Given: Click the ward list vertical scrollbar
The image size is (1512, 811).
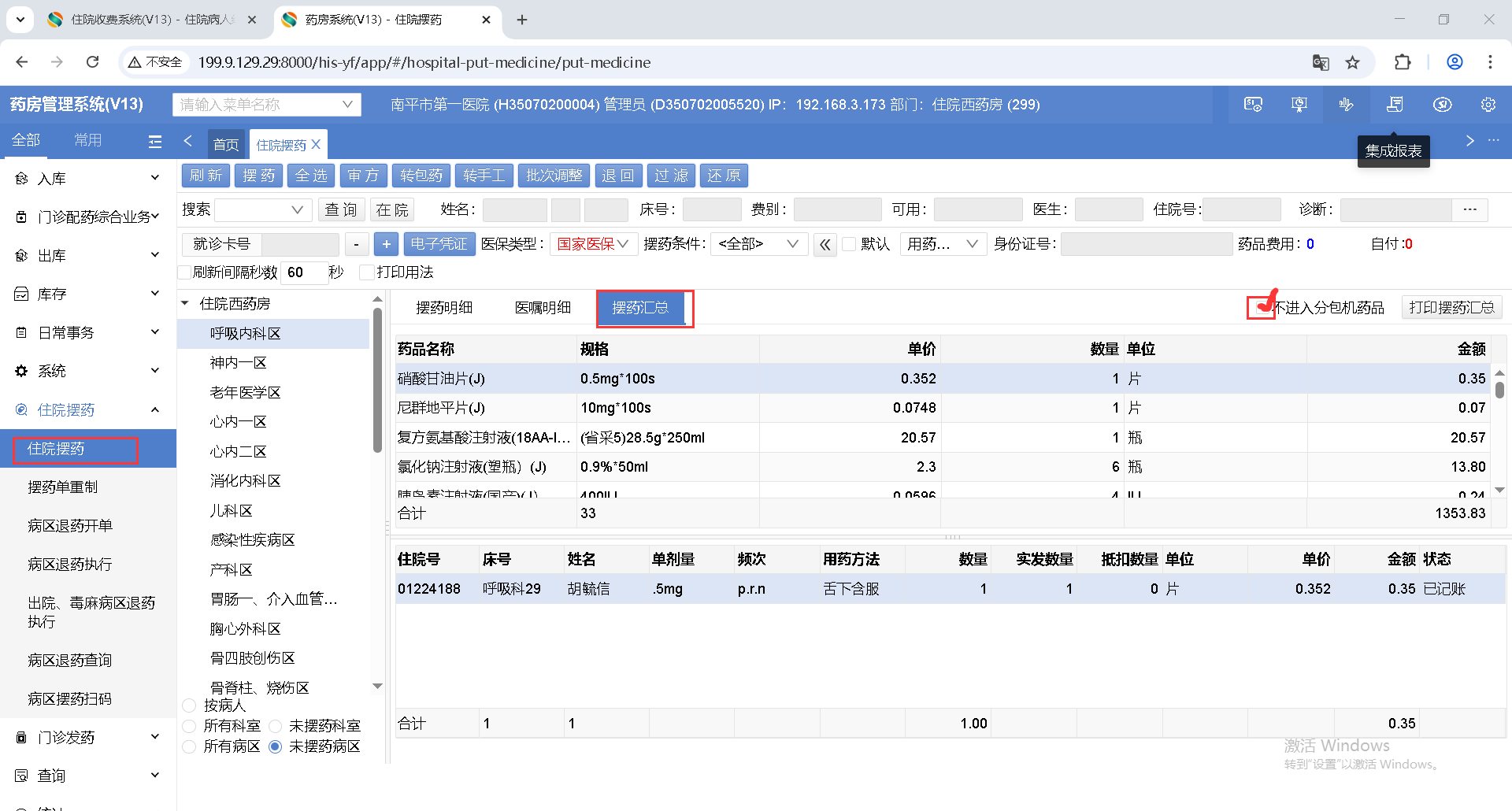Looking at the screenshot, I should (377, 378).
